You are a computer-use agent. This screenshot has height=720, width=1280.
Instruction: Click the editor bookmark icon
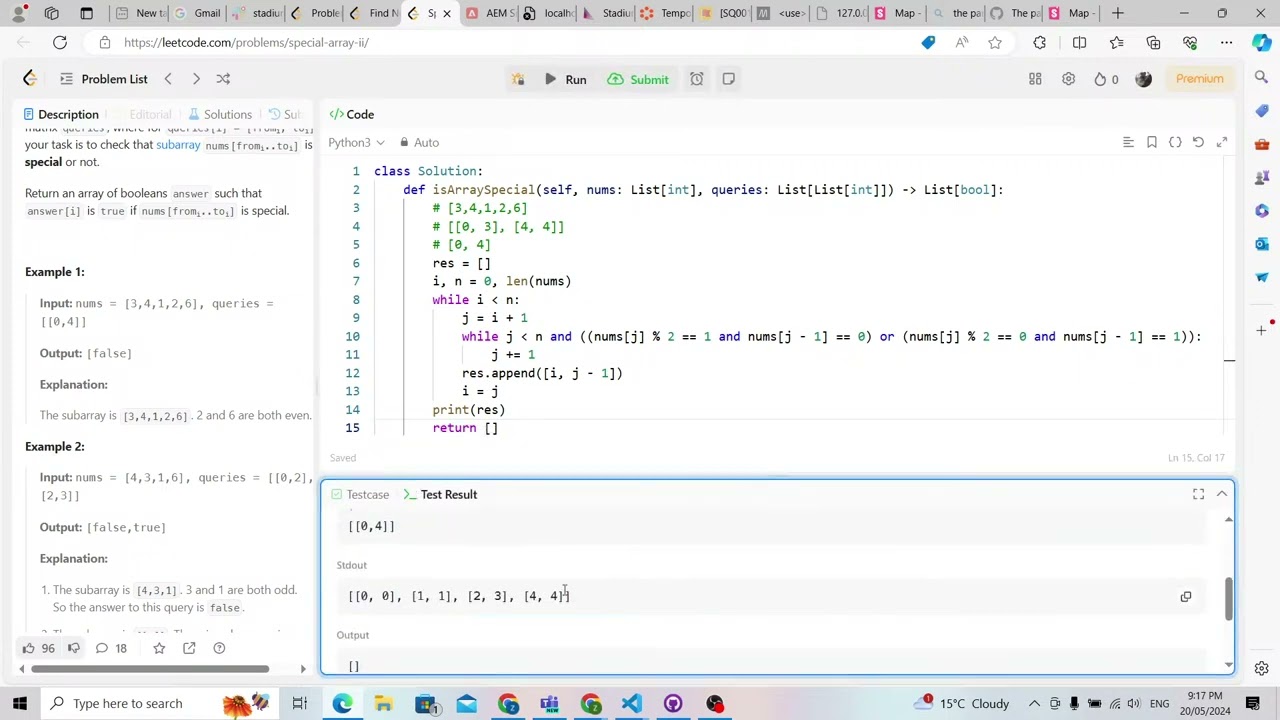click(x=1152, y=143)
